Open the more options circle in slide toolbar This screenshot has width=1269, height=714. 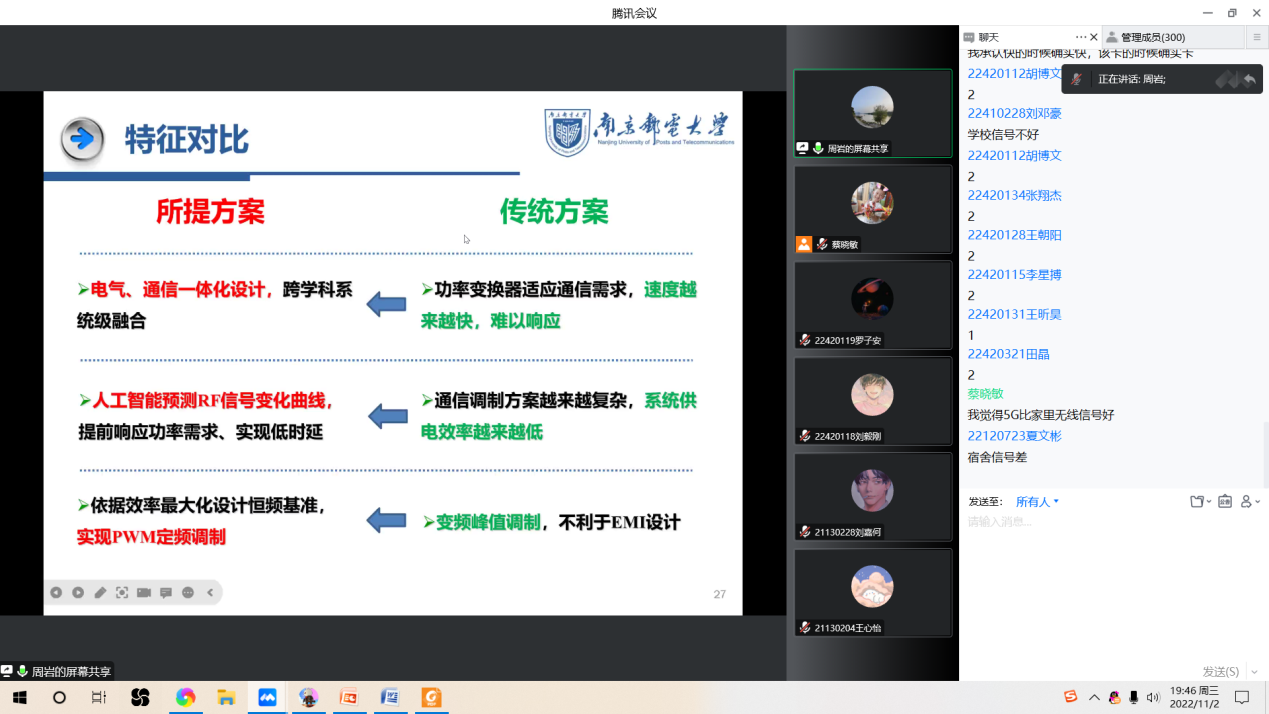[x=188, y=593]
